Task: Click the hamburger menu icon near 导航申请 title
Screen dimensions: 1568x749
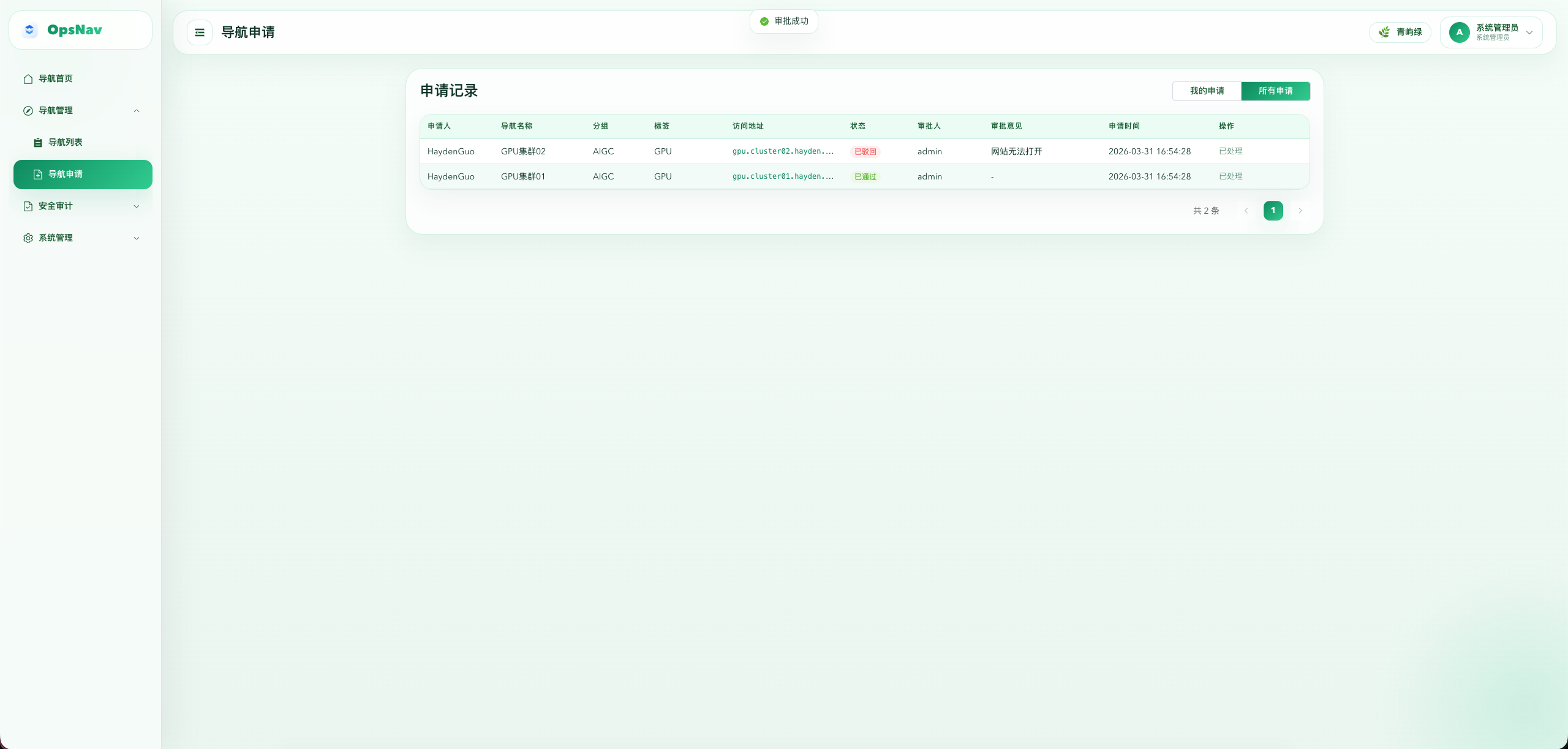Action: [200, 32]
